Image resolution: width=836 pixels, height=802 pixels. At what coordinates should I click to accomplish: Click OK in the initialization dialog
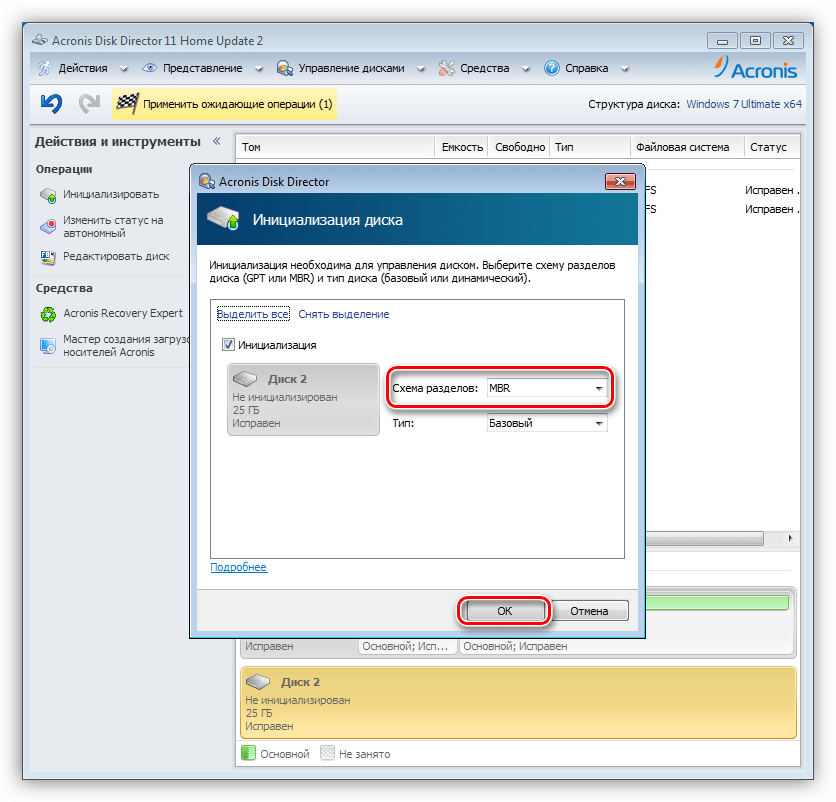pos(504,611)
